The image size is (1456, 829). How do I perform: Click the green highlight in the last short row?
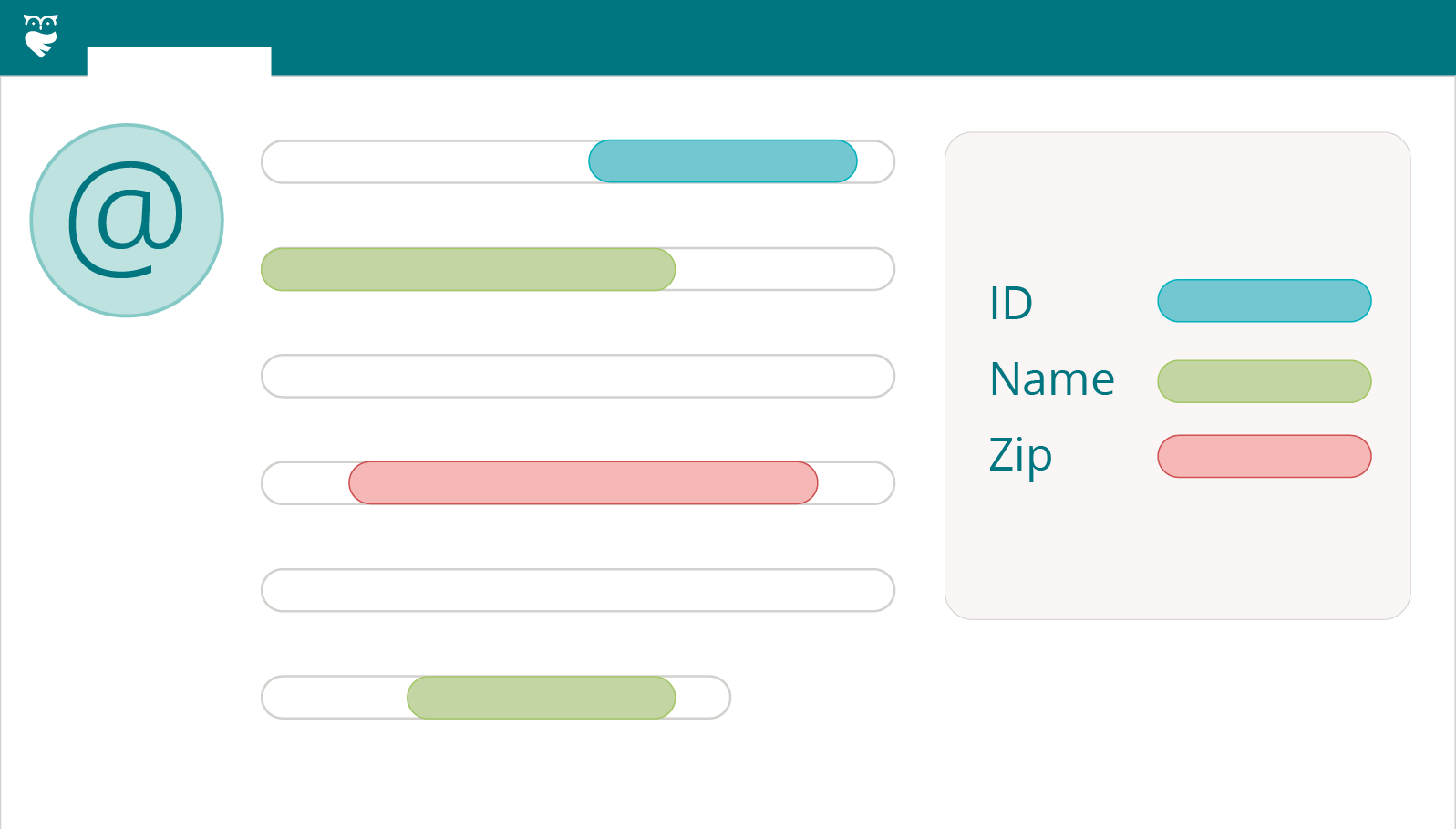(x=541, y=698)
